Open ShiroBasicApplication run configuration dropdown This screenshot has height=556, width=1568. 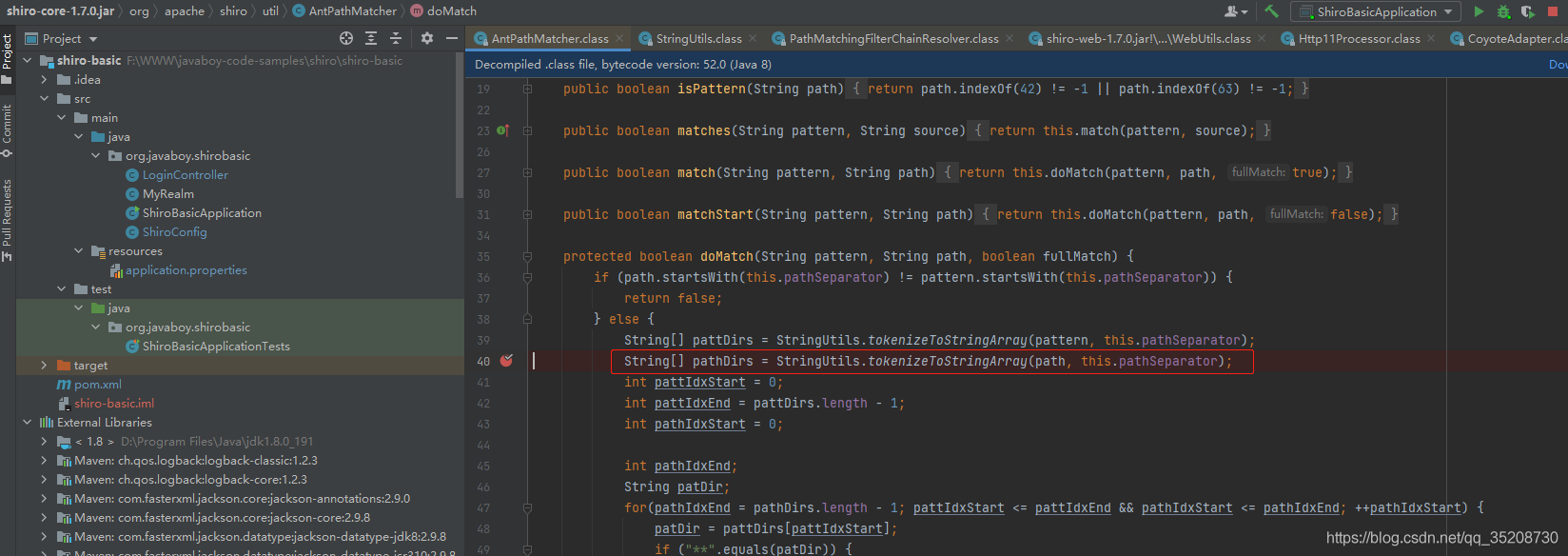click(1376, 11)
